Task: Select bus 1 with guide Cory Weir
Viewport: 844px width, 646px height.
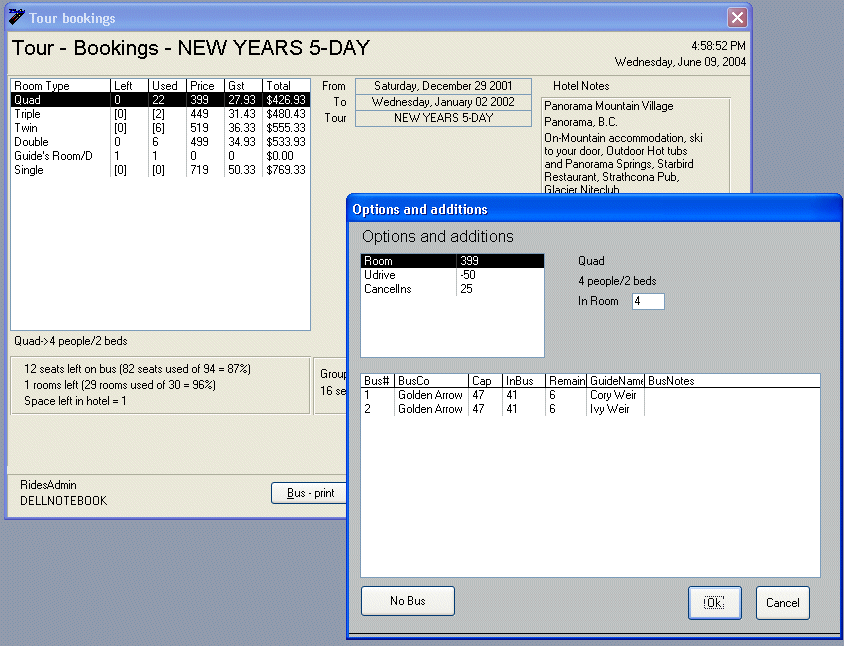Action: pyautogui.click(x=590, y=395)
